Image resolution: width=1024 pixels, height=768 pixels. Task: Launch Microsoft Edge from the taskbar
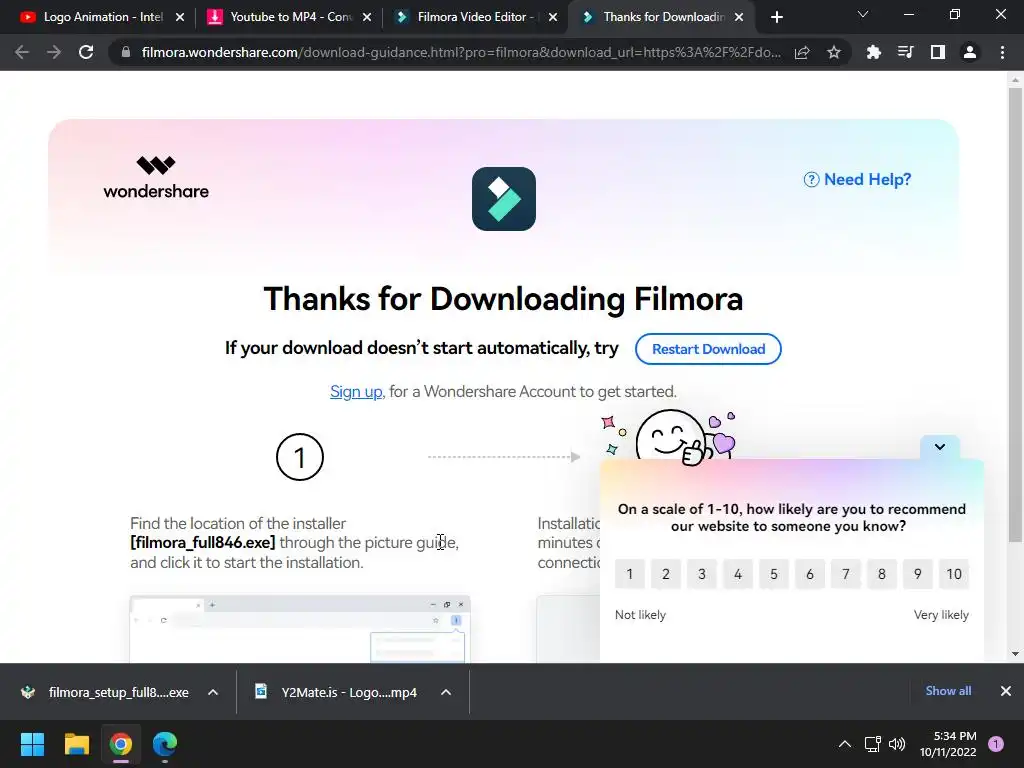click(165, 744)
